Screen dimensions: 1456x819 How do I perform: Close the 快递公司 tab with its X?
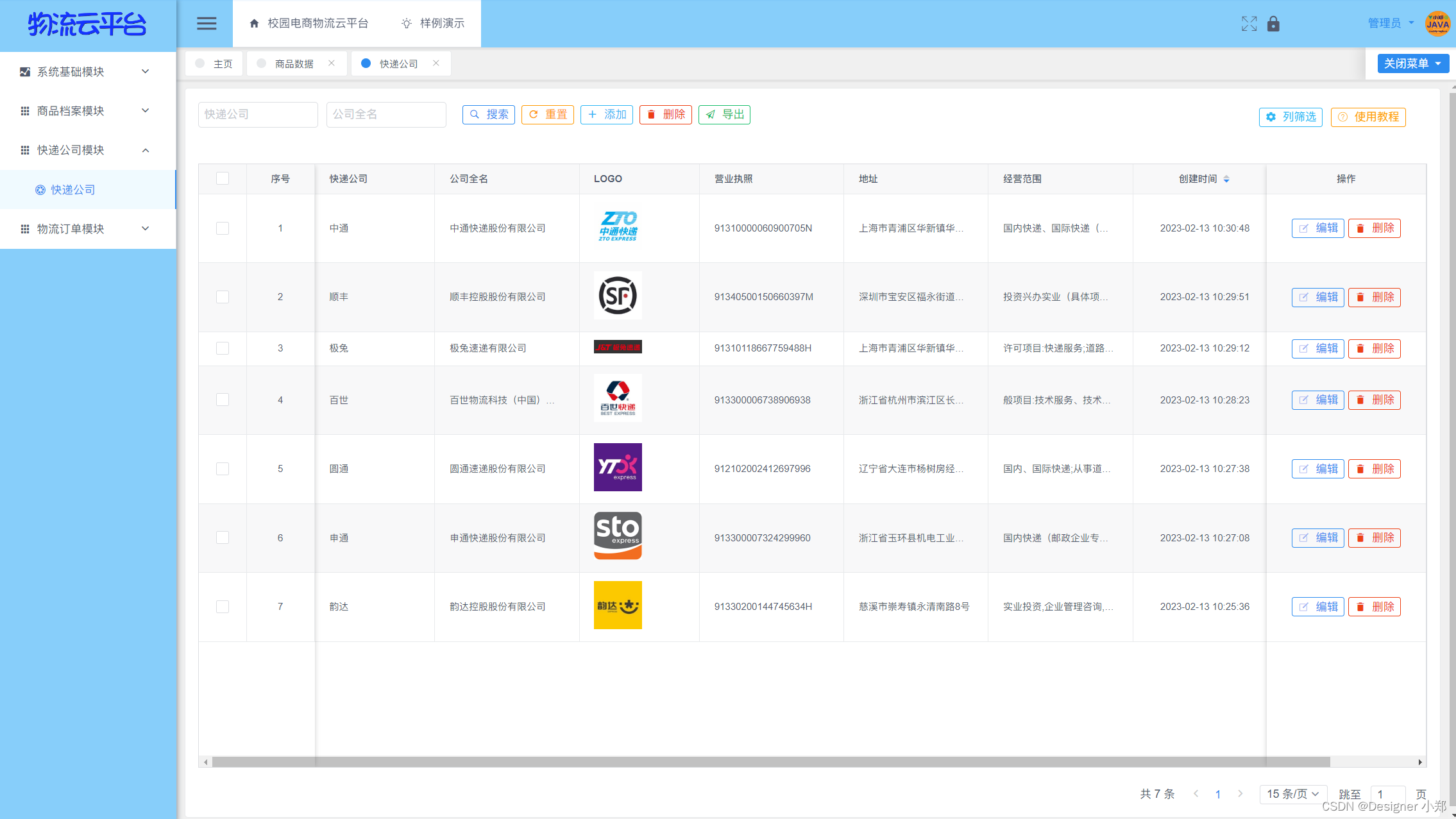point(436,63)
